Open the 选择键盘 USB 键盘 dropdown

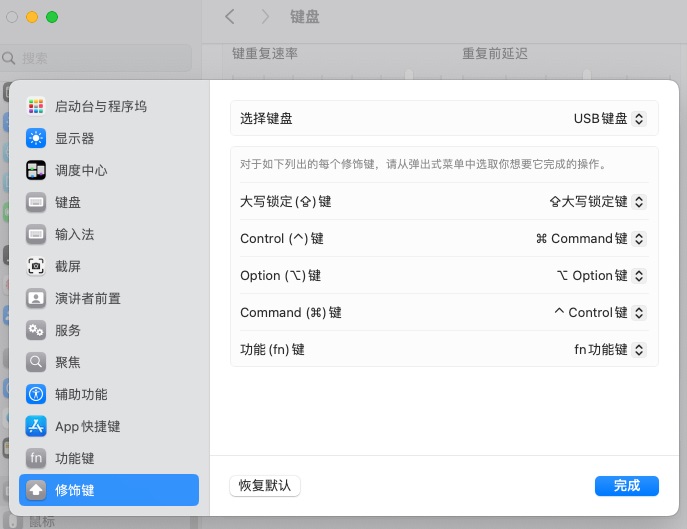609,119
